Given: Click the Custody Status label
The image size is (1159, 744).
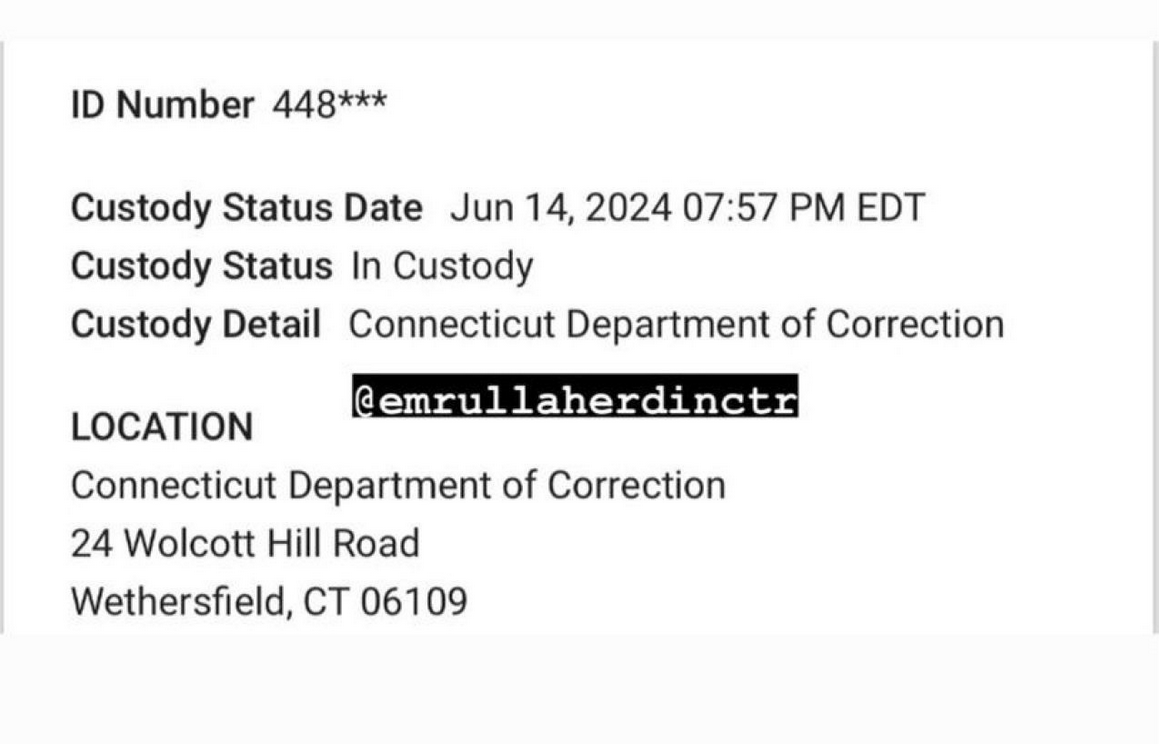Looking at the screenshot, I should point(201,266).
